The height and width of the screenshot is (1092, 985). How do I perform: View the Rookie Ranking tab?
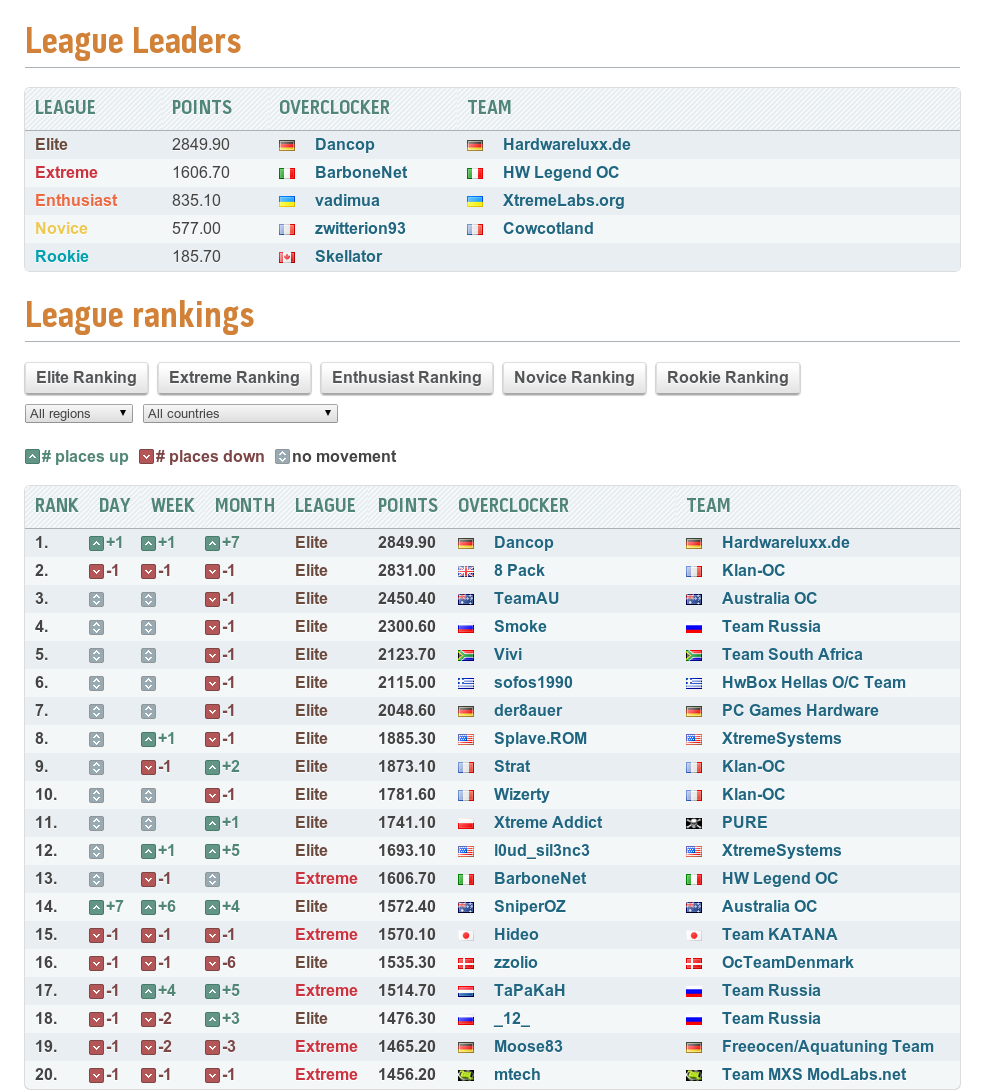point(727,377)
